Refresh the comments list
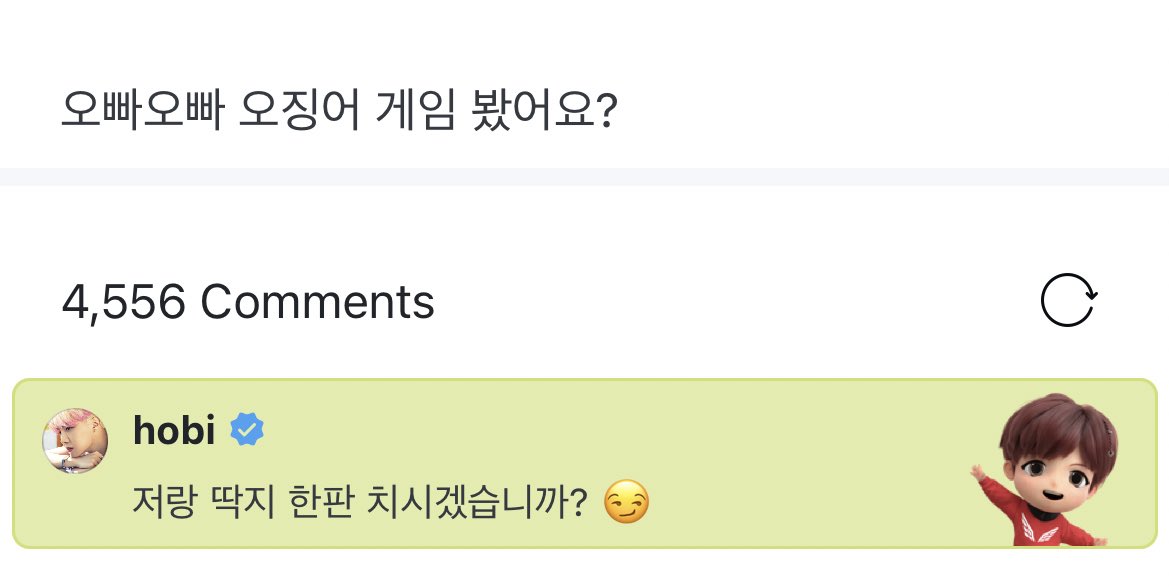Viewport: 1169px width, 587px height. click(1068, 301)
